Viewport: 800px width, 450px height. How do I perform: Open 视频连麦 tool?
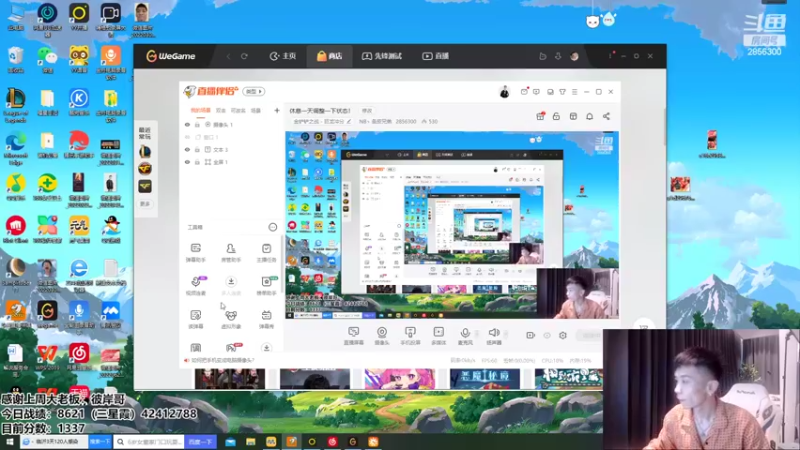(196, 286)
